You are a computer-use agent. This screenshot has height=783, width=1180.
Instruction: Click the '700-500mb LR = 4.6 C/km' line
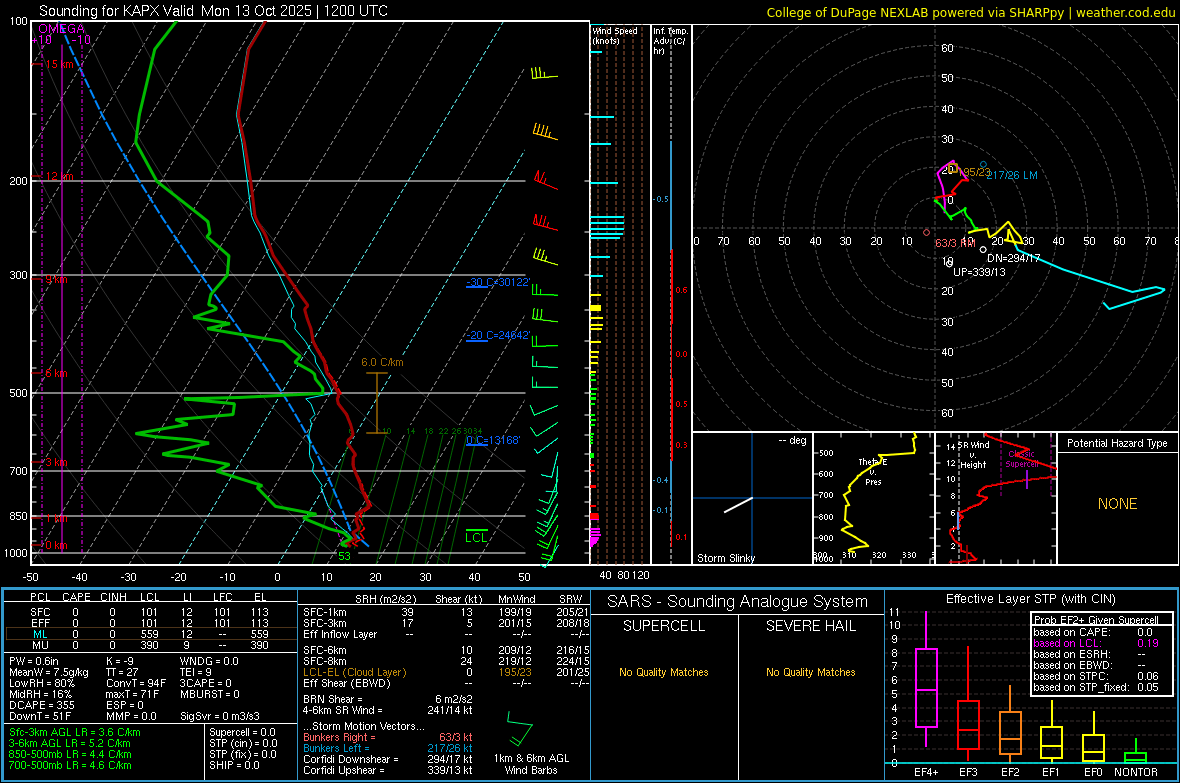click(70, 765)
